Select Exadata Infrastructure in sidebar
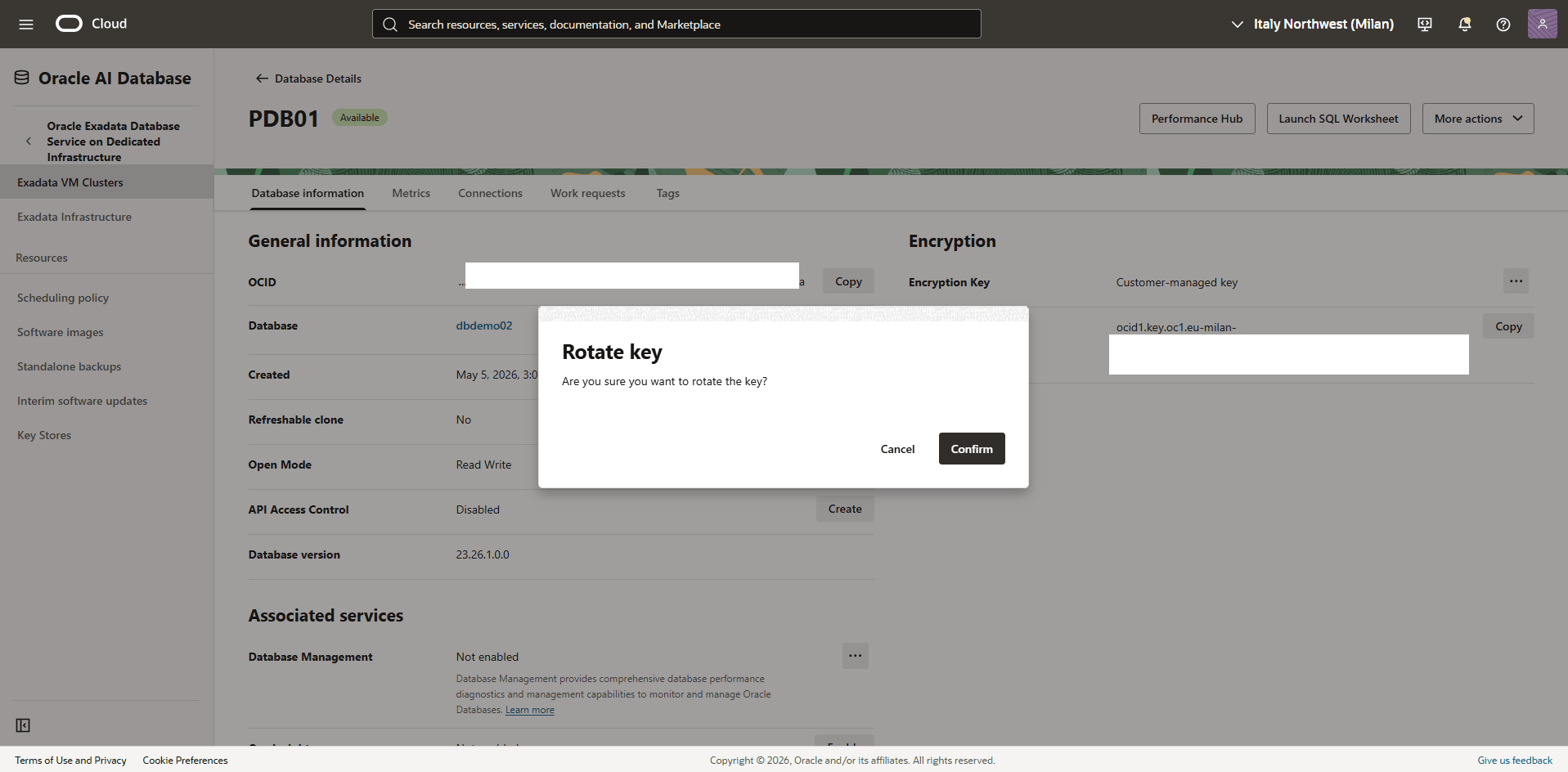Image resolution: width=1568 pixels, height=772 pixels. coord(106,217)
